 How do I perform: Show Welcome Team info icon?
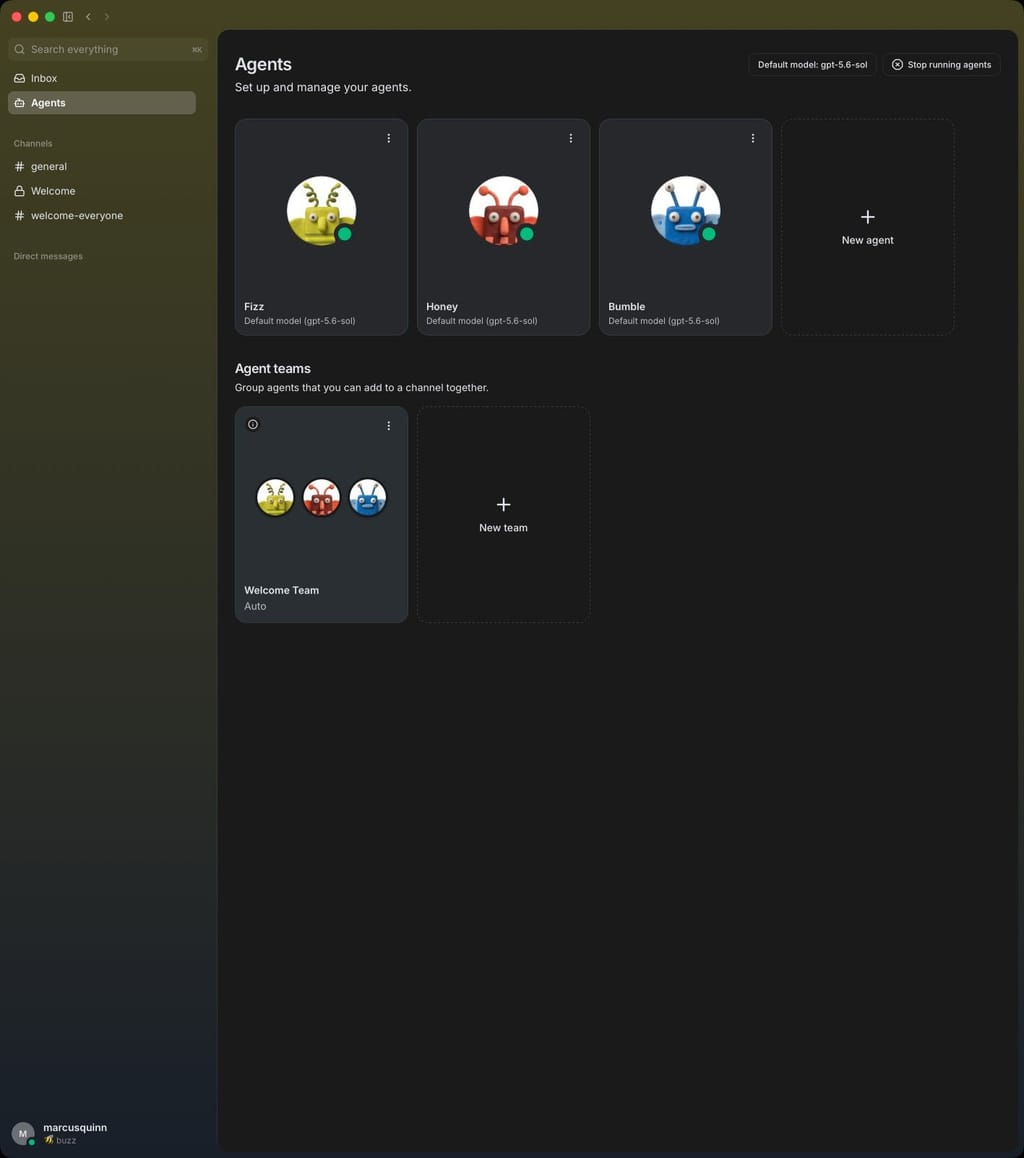tap(252, 425)
